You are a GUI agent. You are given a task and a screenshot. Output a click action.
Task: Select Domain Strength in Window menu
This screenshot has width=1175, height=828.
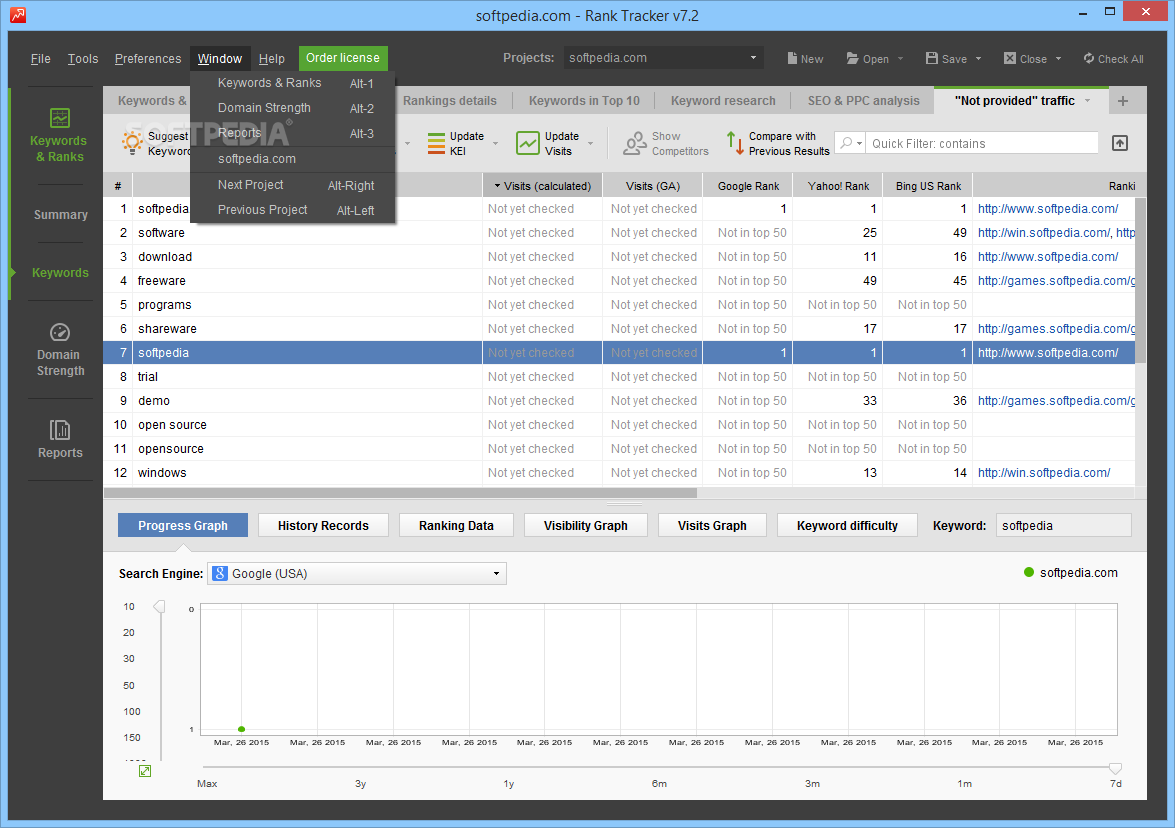click(292, 108)
